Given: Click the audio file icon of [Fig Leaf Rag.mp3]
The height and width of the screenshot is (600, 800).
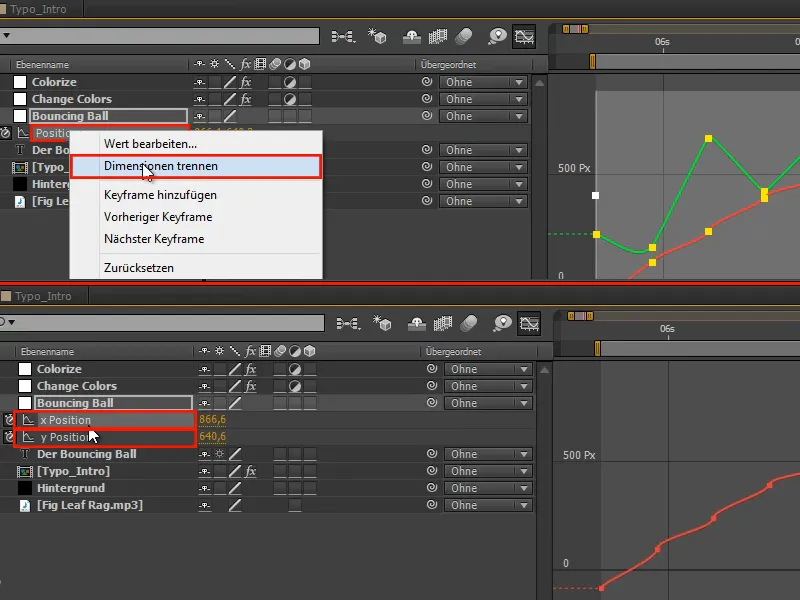Looking at the screenshot, I should pyautogui.click(x=24, y=505).
